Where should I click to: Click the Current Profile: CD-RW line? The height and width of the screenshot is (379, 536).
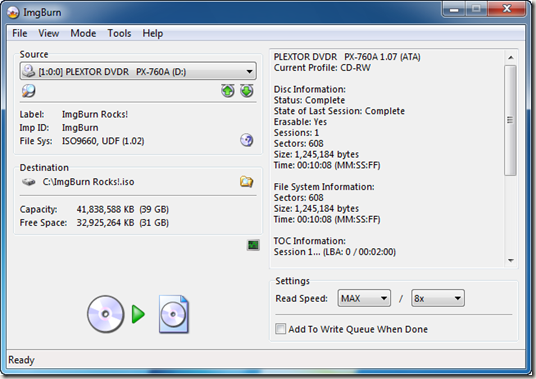[322, 68]
